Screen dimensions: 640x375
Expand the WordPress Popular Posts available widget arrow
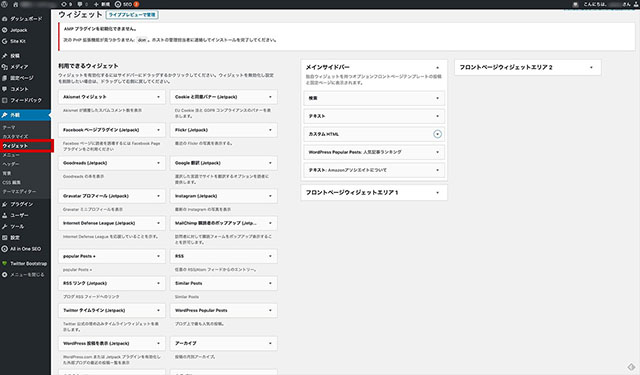tap(270, 311)
